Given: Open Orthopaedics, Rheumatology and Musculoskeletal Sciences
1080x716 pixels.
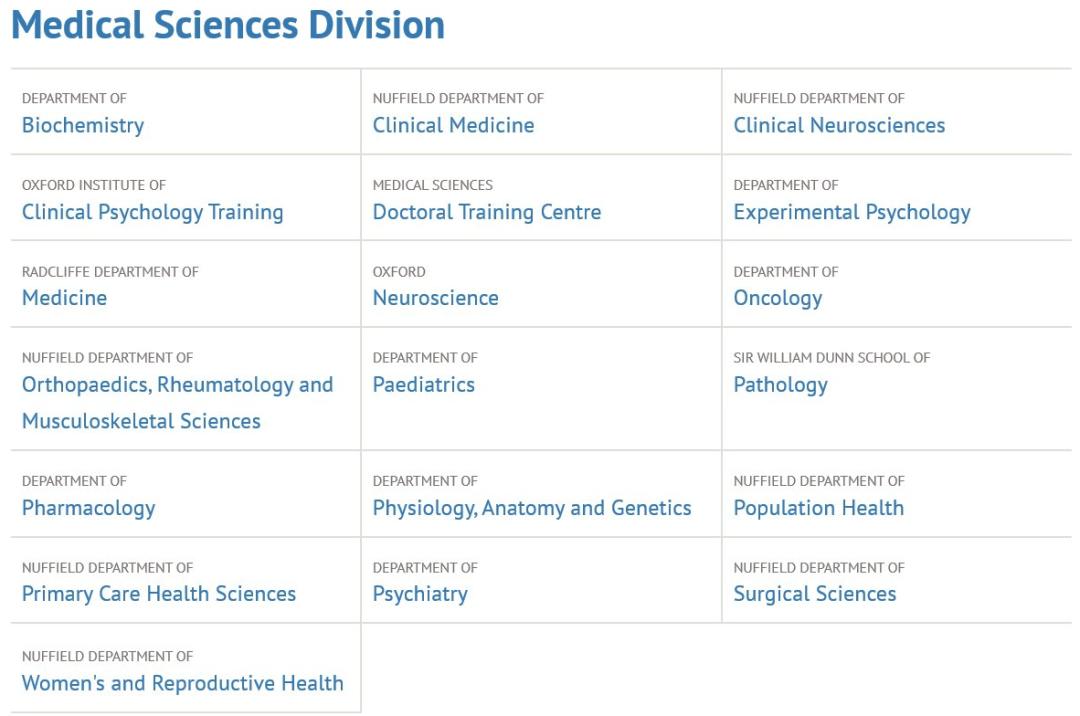Looking at the screenshot, I should pos(177,385).
